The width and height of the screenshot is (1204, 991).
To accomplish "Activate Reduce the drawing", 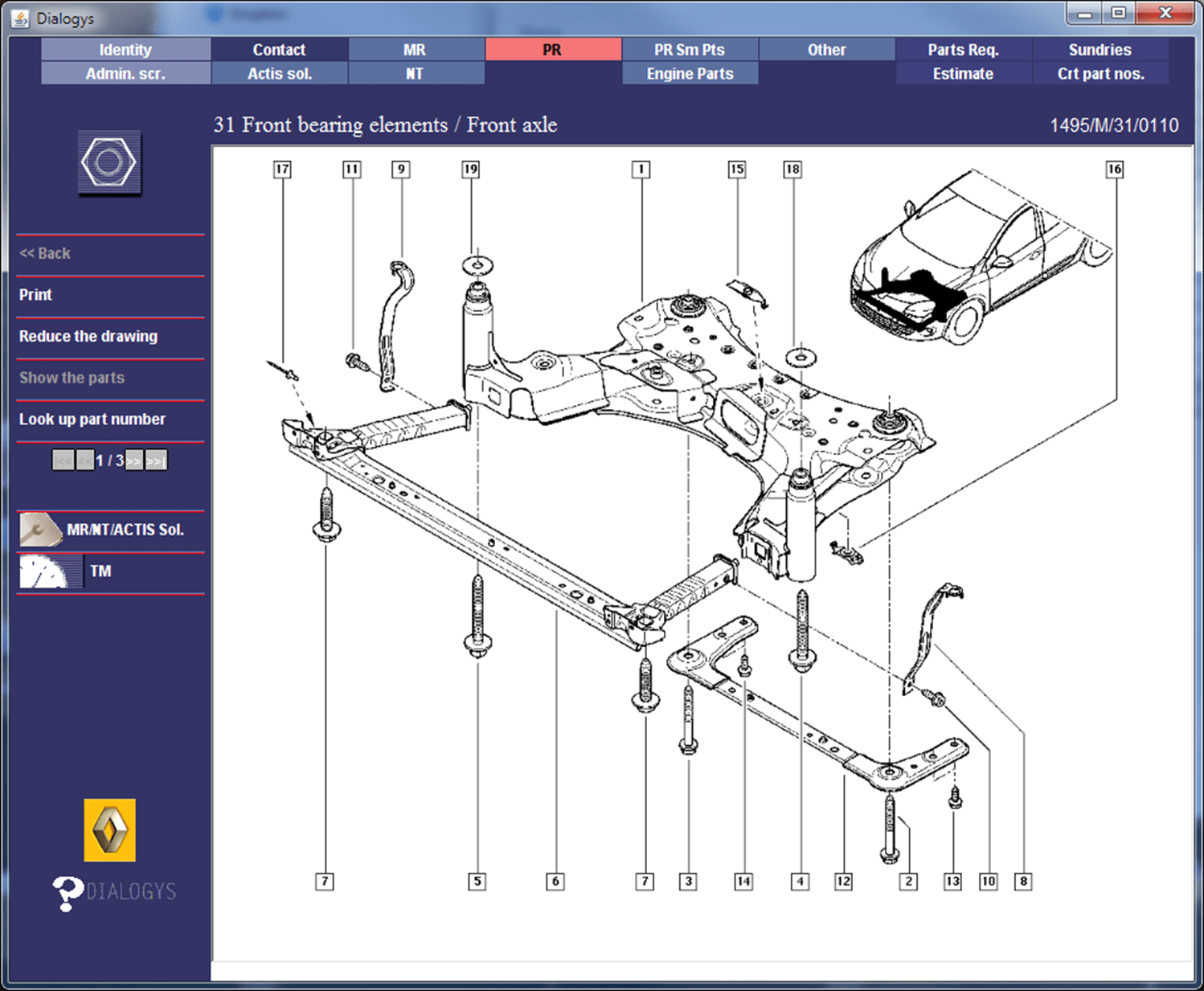I will coord(88,336).
